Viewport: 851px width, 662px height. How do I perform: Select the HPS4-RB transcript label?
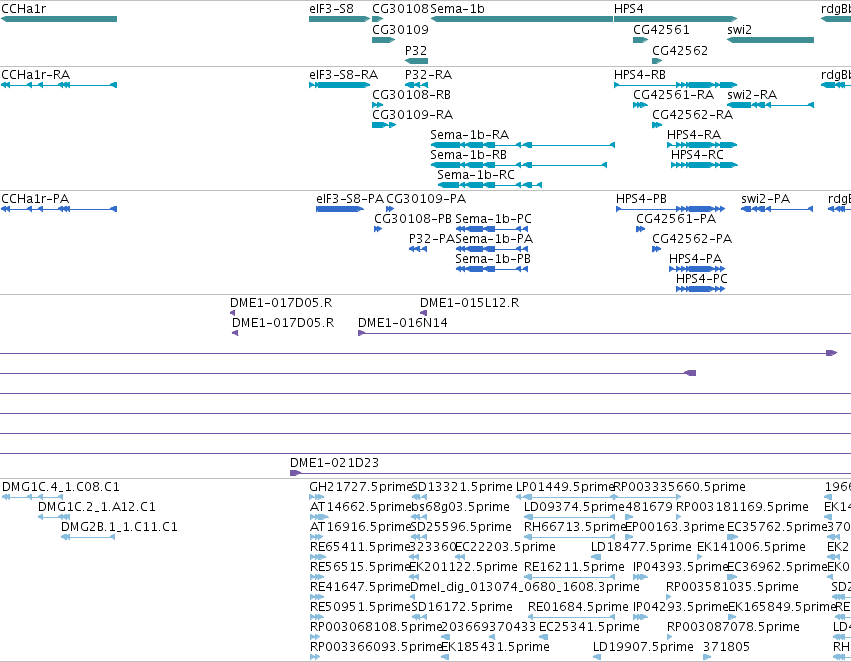pyautogui.click(x=640, y=75)
